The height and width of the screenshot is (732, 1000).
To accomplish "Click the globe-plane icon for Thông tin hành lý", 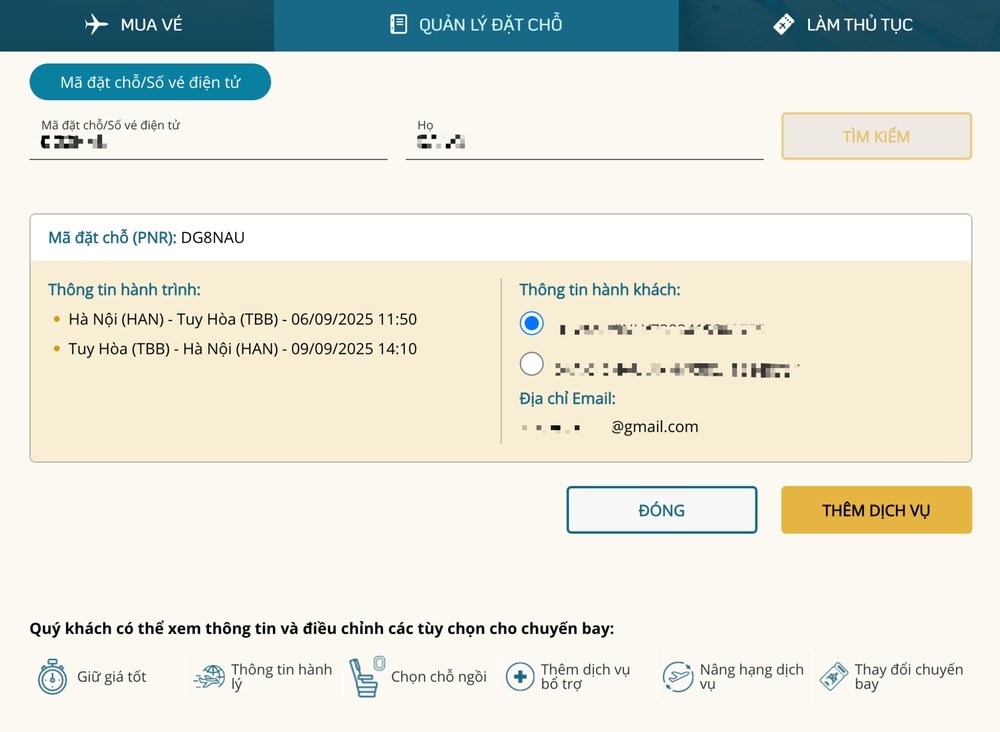I will 209,676.
